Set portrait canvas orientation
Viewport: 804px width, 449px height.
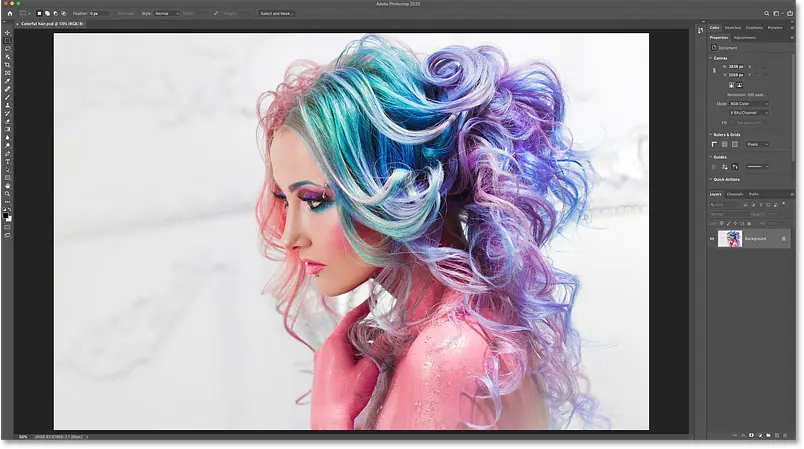(731, 85)
